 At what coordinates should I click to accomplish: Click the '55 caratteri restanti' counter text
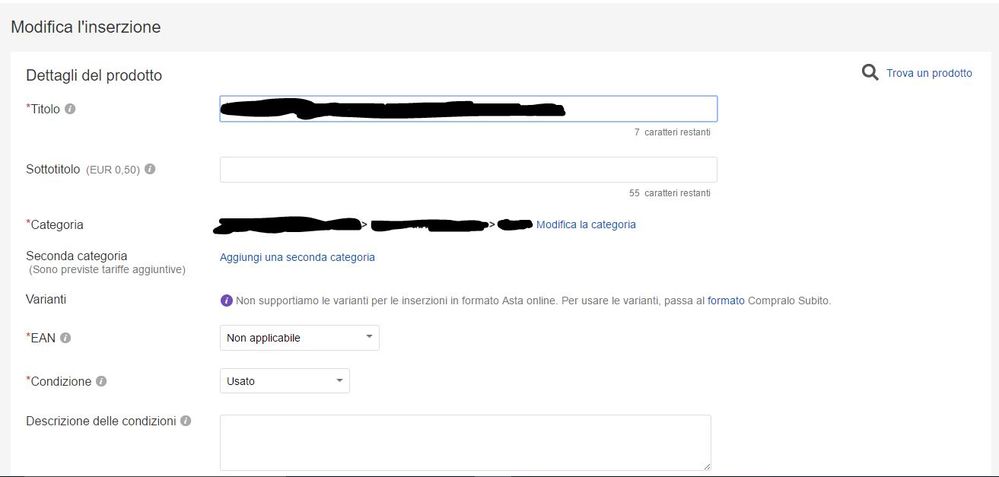point(670,193)
